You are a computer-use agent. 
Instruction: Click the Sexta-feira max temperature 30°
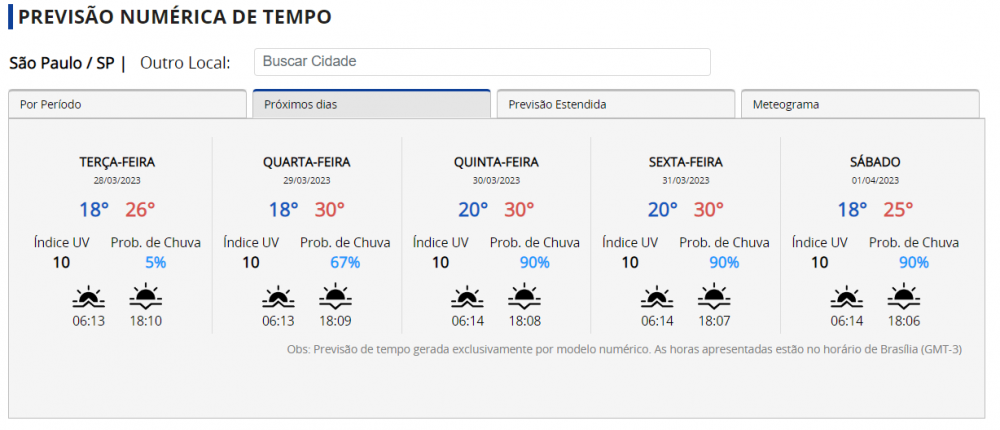click(x=708, y=210)
